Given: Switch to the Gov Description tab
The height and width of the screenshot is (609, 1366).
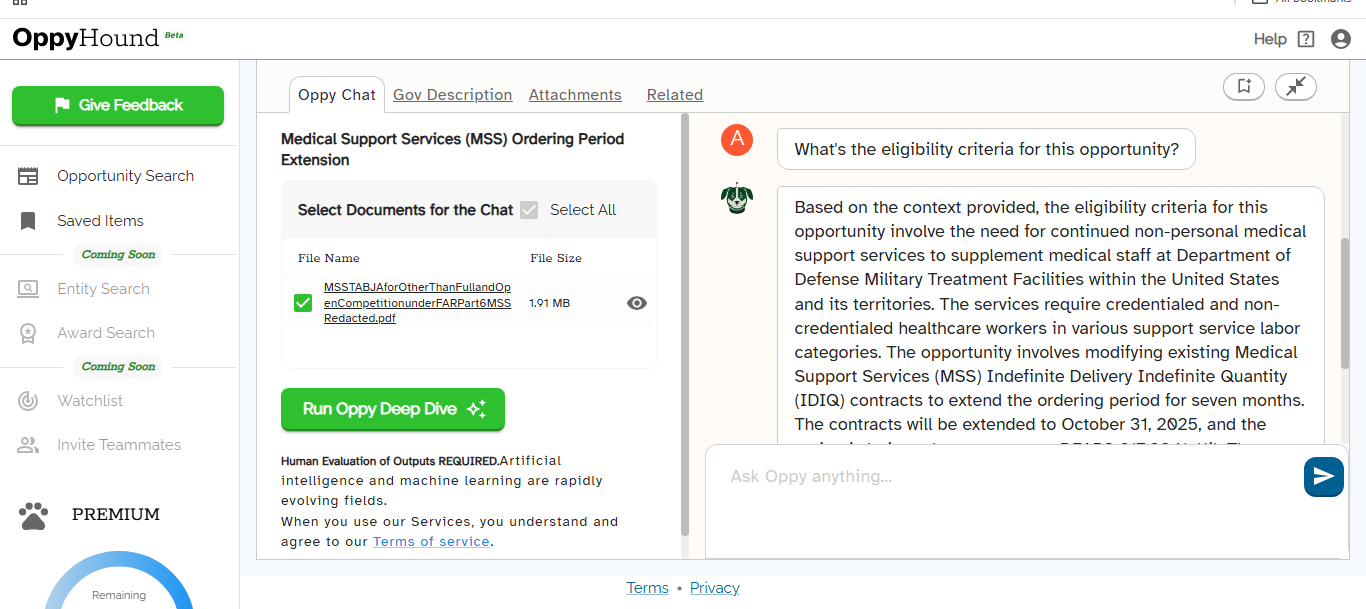Looking at the screenshot, I should (x=452, y=95).
